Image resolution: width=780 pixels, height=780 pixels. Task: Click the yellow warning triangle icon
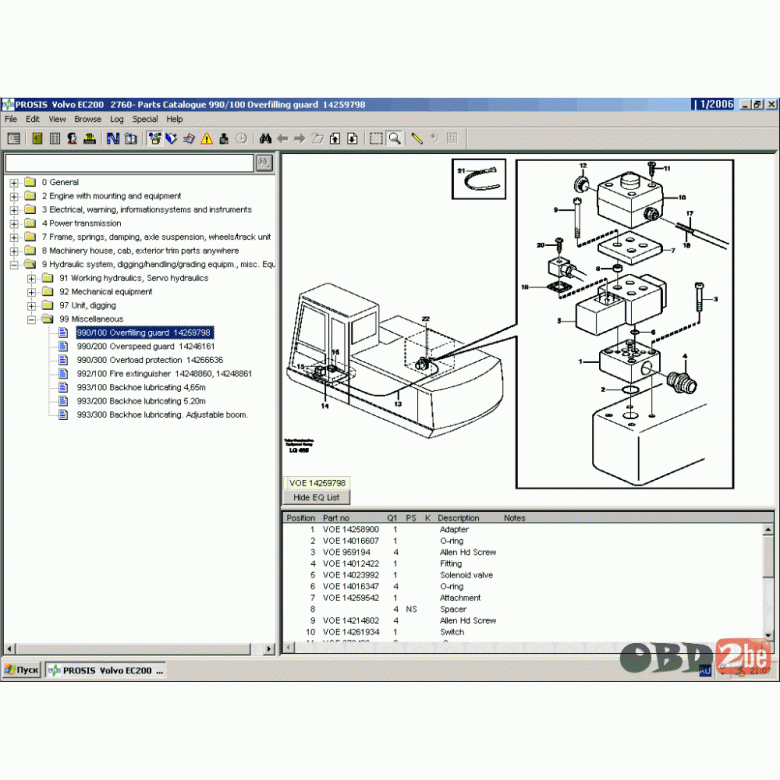coord(207,139)
